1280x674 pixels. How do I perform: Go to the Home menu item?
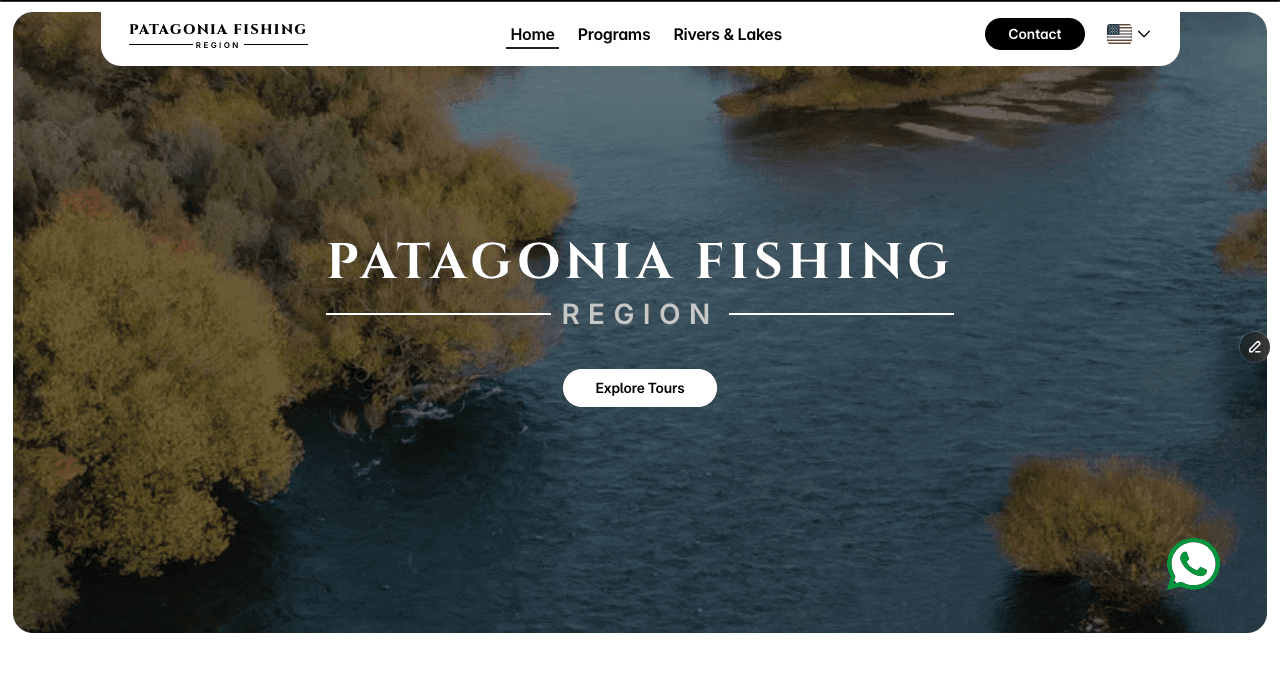532,34
